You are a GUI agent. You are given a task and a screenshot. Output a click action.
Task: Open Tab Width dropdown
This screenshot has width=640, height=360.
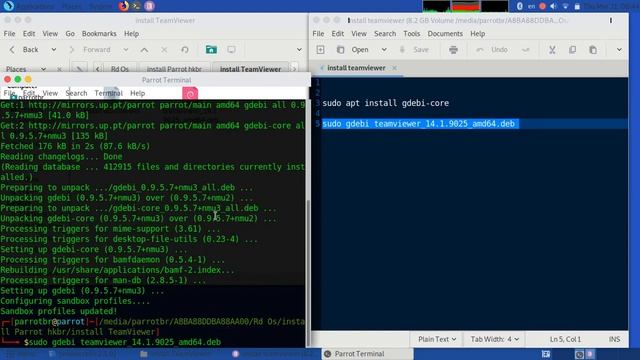494,339
